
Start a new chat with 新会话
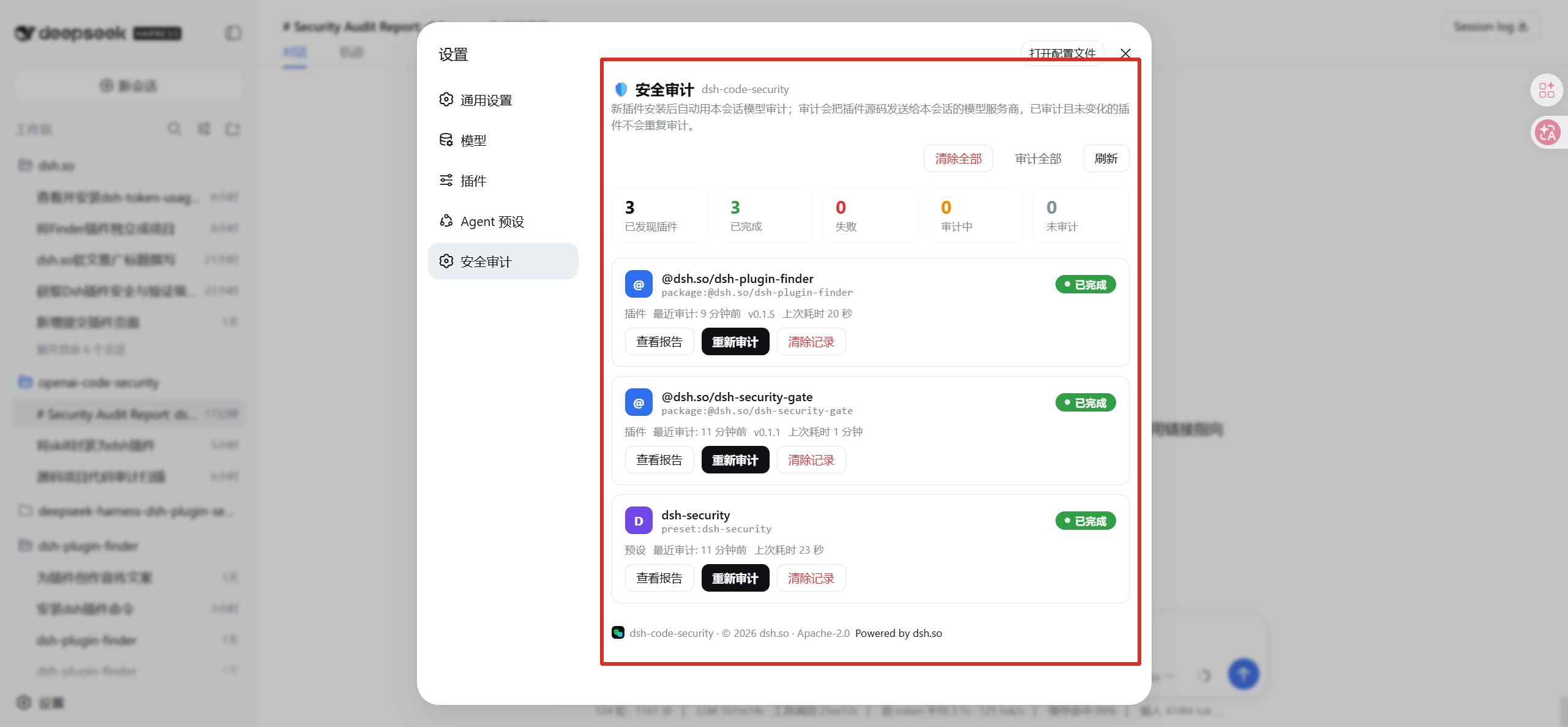click(128, 86)
